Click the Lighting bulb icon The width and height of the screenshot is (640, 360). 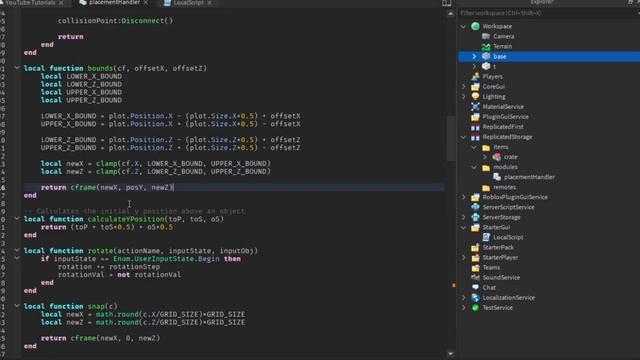tap(475, 97)
